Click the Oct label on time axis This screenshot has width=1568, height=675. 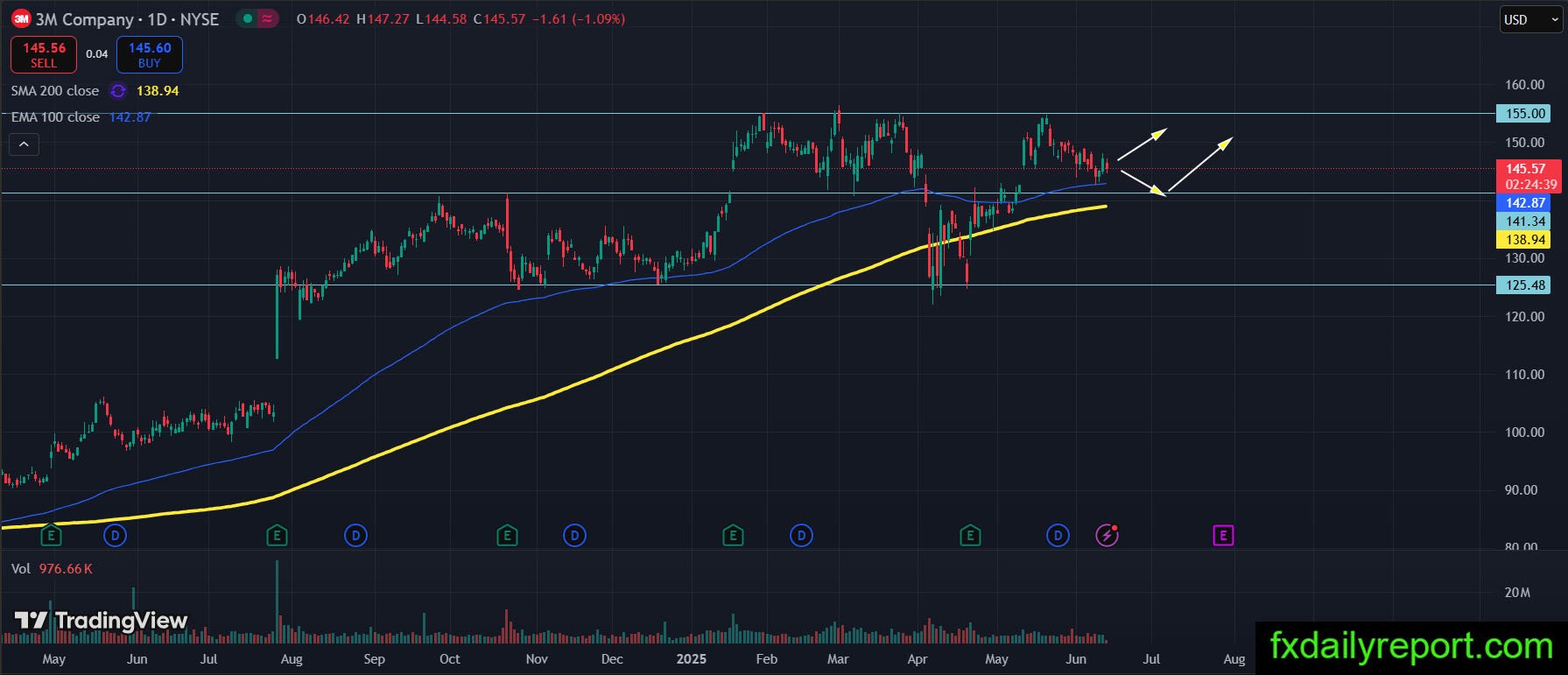coord(449,659)
